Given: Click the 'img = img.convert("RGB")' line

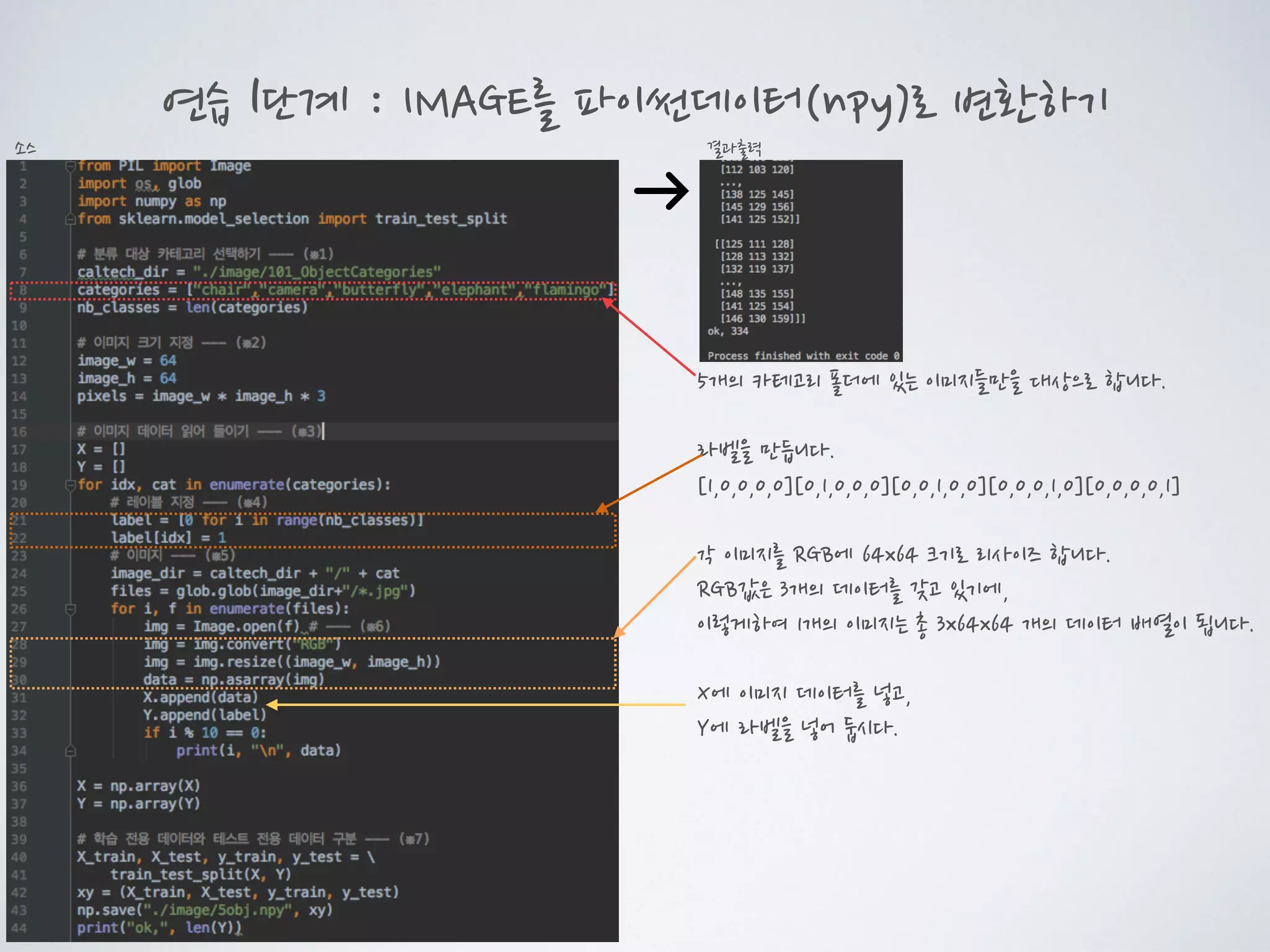Looking at the screenshot, I should (242, 645).
